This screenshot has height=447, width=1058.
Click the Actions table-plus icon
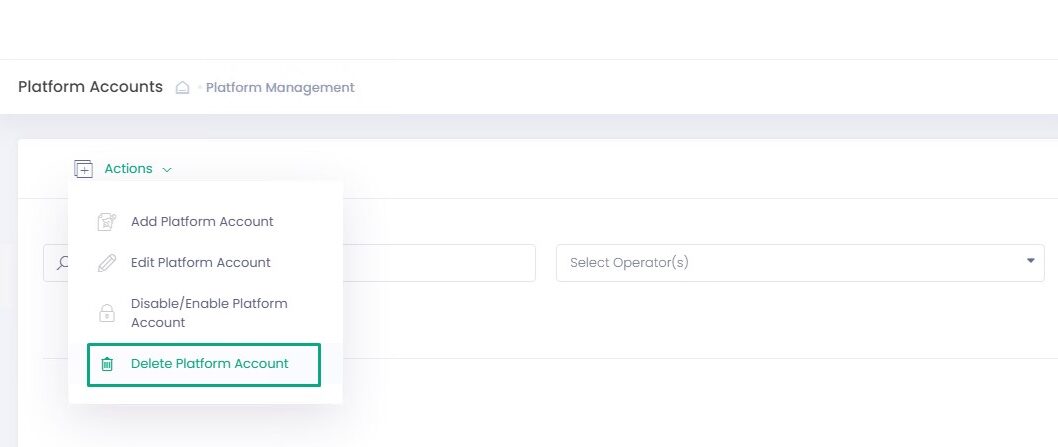(x=84, y=169)
